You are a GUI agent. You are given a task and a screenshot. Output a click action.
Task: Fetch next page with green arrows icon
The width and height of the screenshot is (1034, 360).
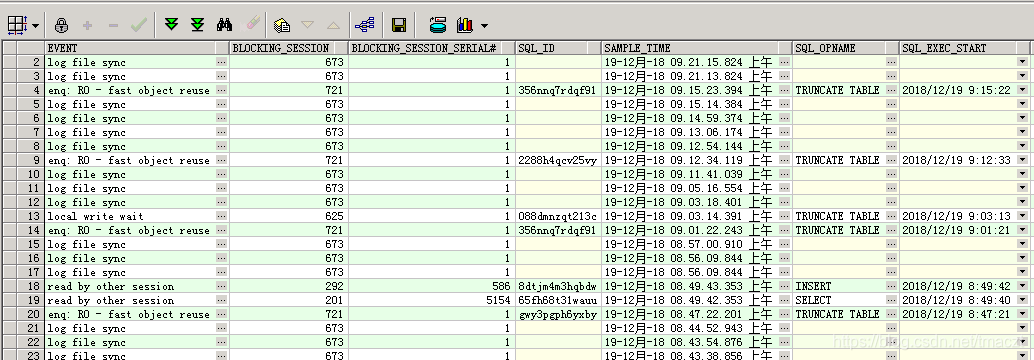click(171, 25)
